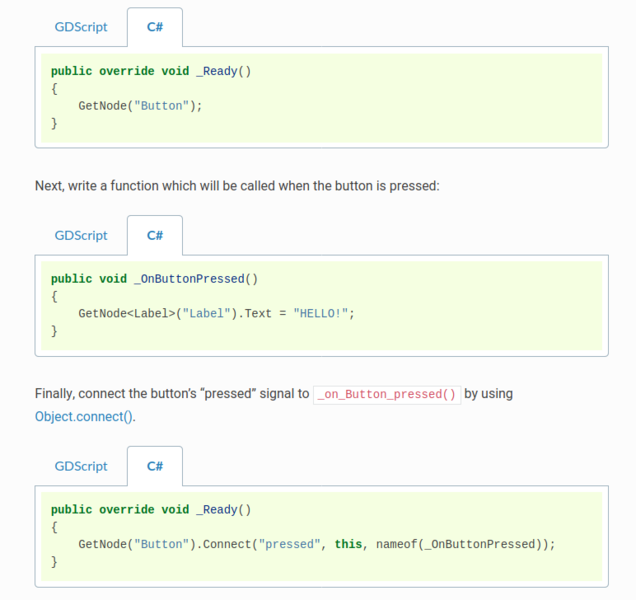This screenshot has height=600, width=636.
Task: Click _Ready() in the last code block
Action: [224, 510]
